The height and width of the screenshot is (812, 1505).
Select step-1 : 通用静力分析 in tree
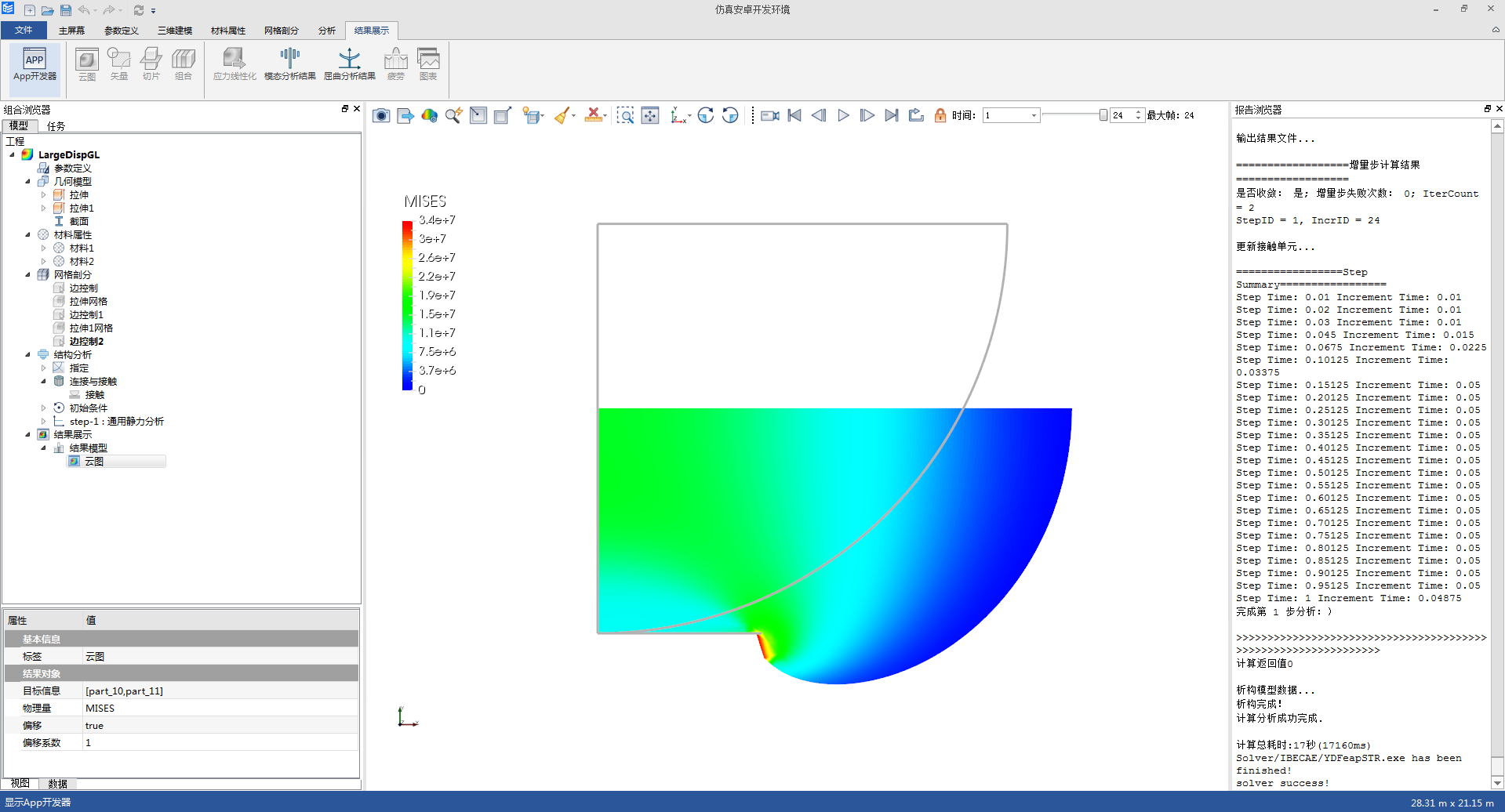point(116,422)
